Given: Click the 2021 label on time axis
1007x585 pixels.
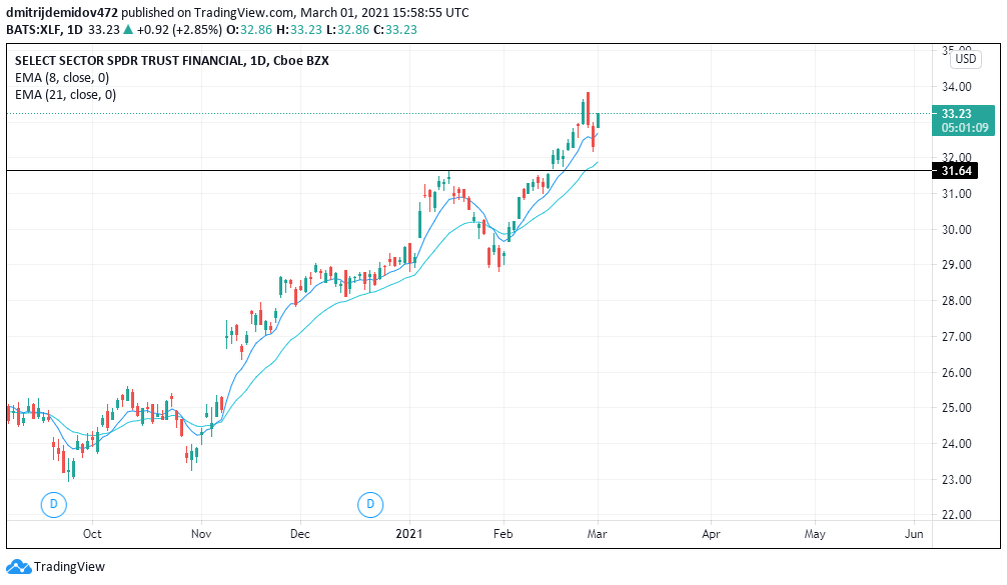Looking at the screenshot, I should [409, 534].
